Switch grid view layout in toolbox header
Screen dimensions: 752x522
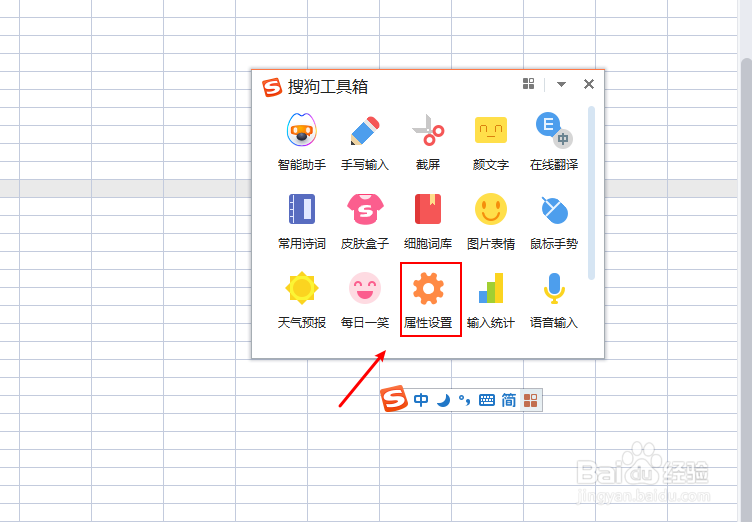coord(529,84)
